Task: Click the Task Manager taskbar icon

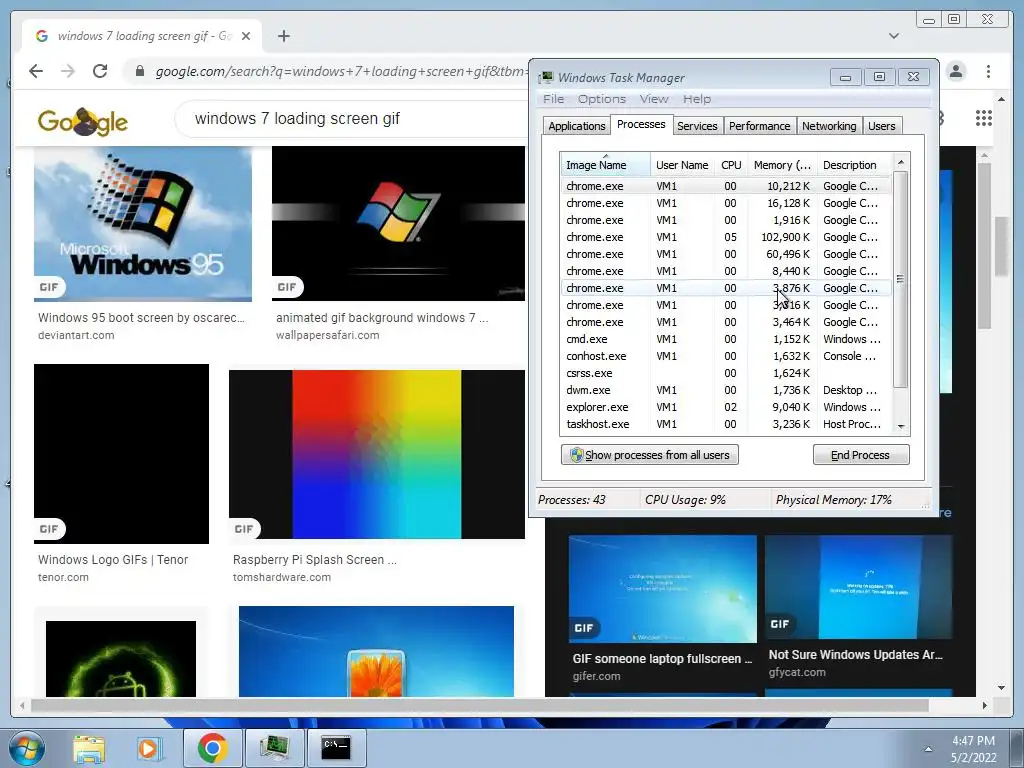Action: coord(274,748)
